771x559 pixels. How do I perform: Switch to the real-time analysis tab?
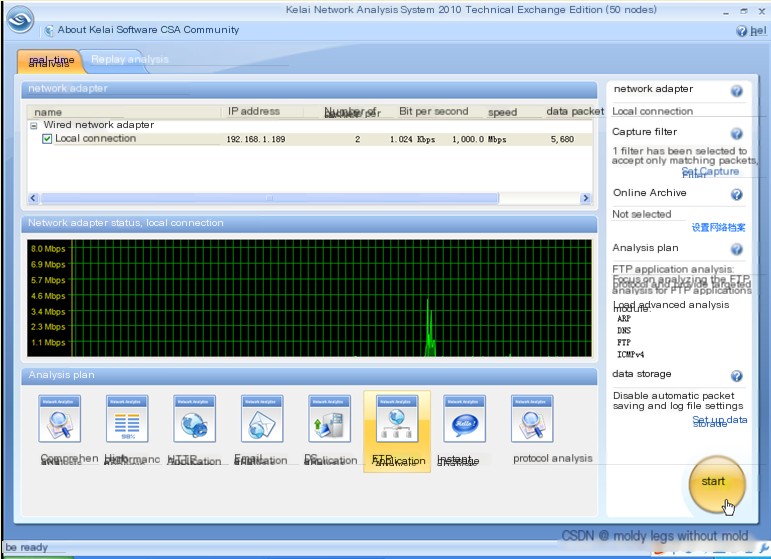51,61
